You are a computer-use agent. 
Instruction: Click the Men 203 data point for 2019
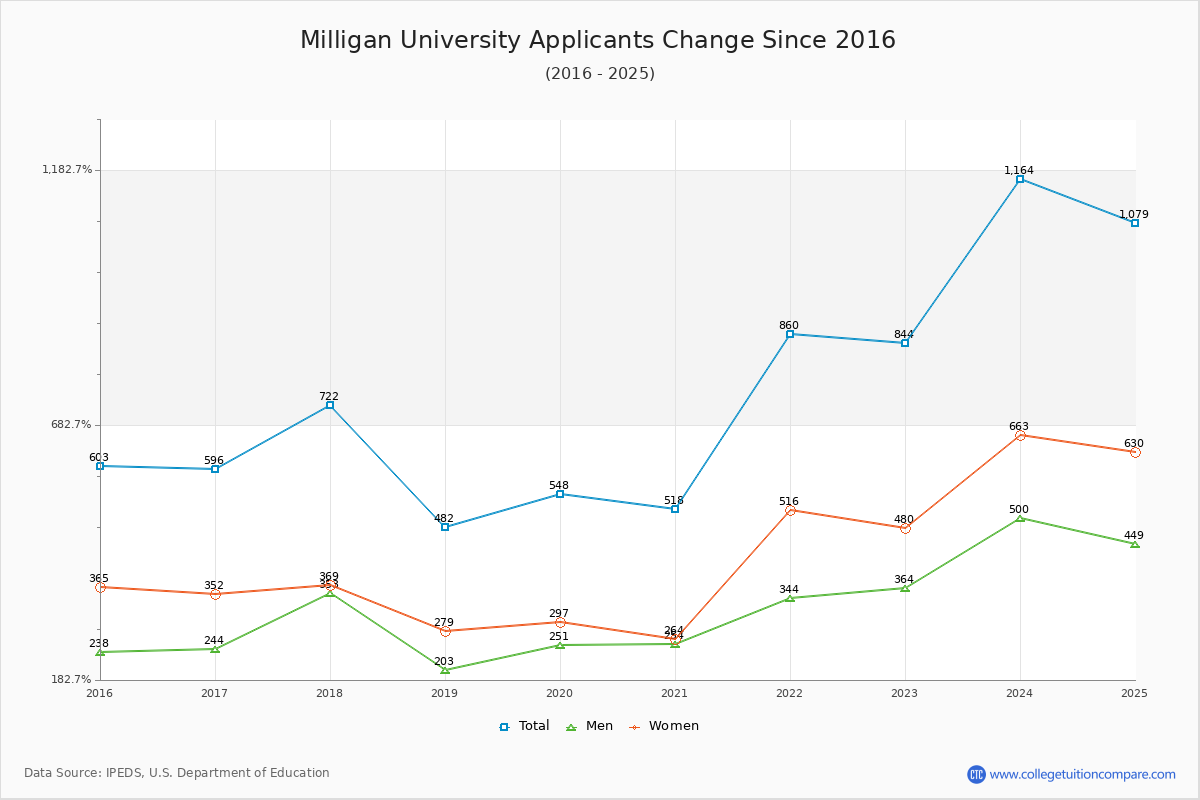[445, 670]
